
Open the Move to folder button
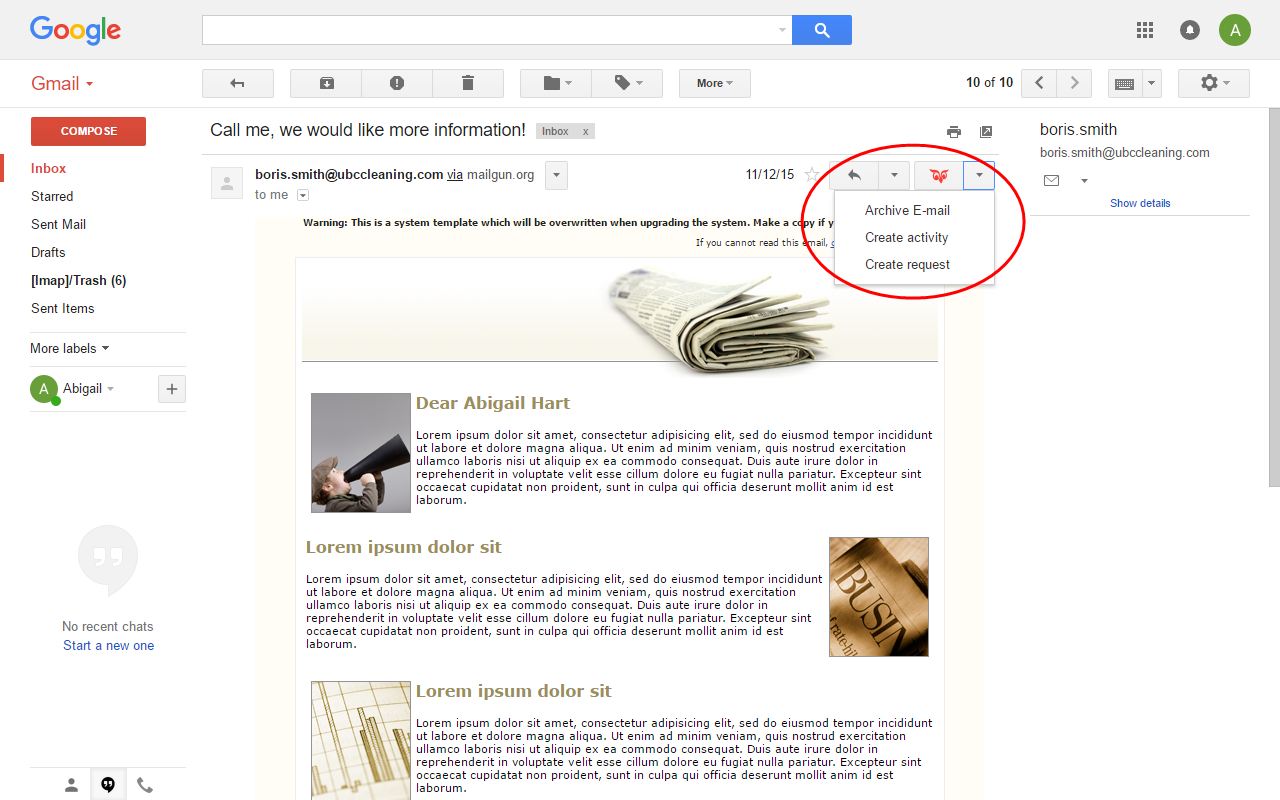[x=556, y=83]
